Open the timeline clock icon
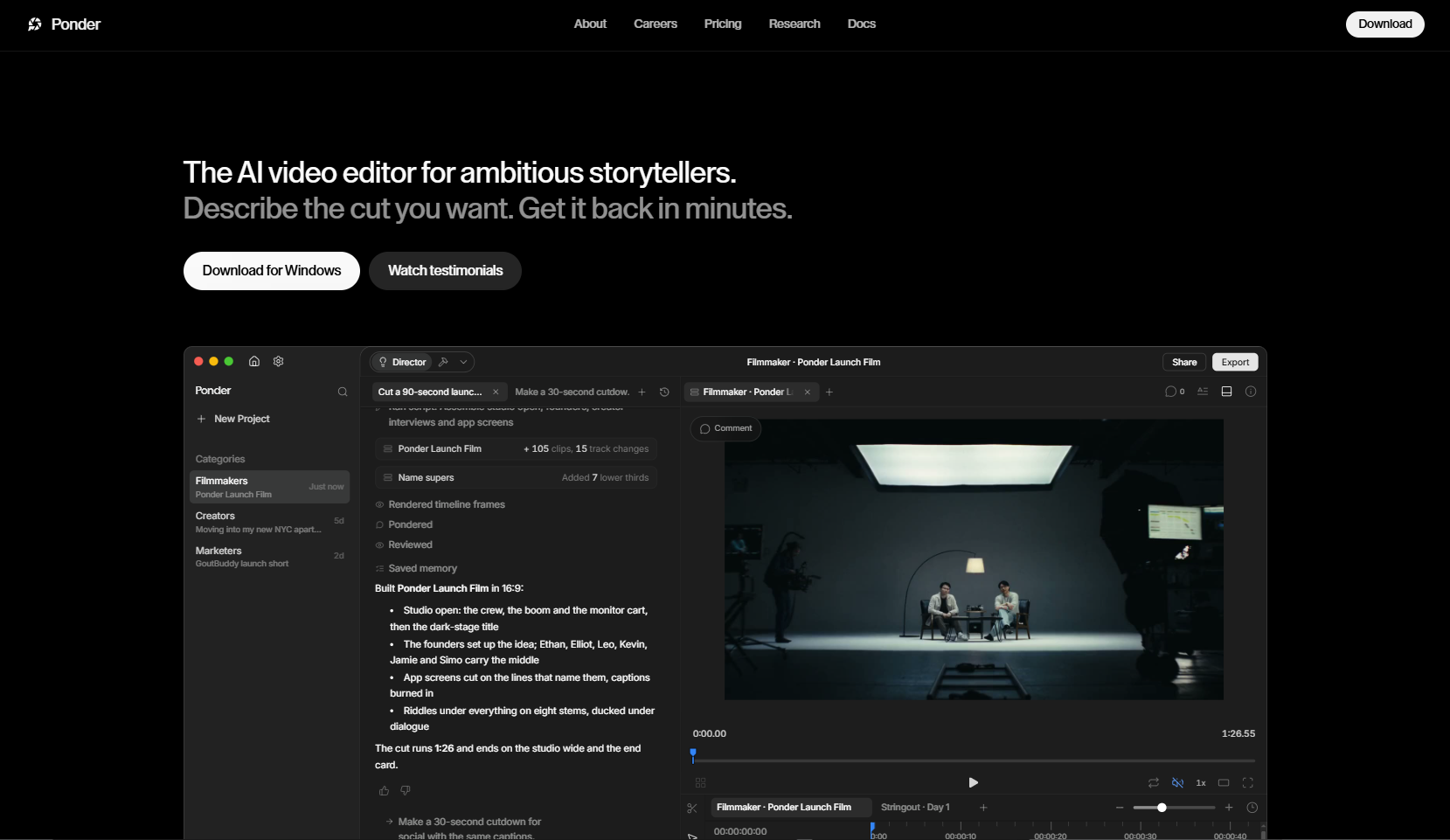Image resolution: width=1450 pixels, height=840 pixels. (1252, 808)
